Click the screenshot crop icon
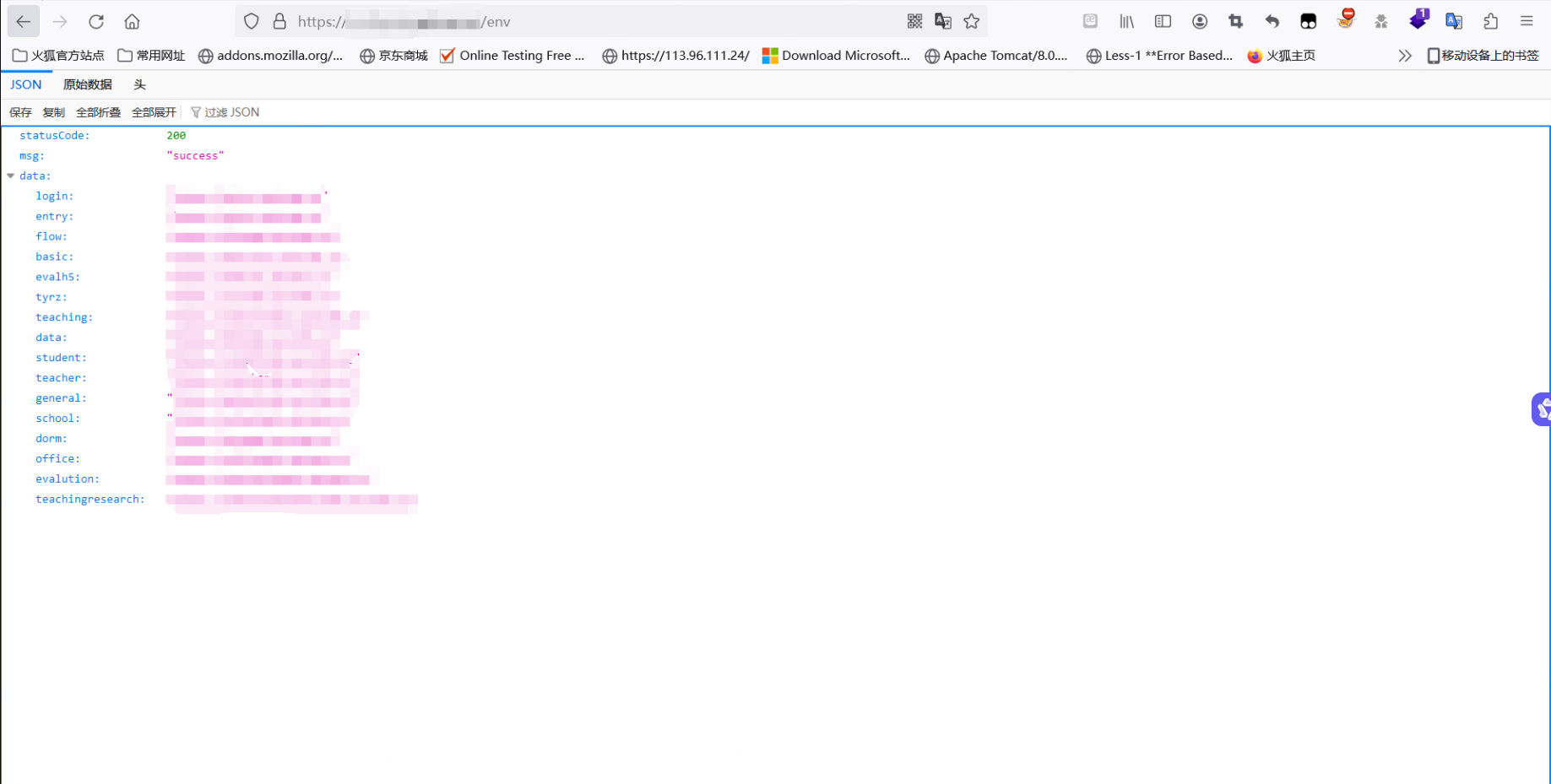 pos(1235,22)
